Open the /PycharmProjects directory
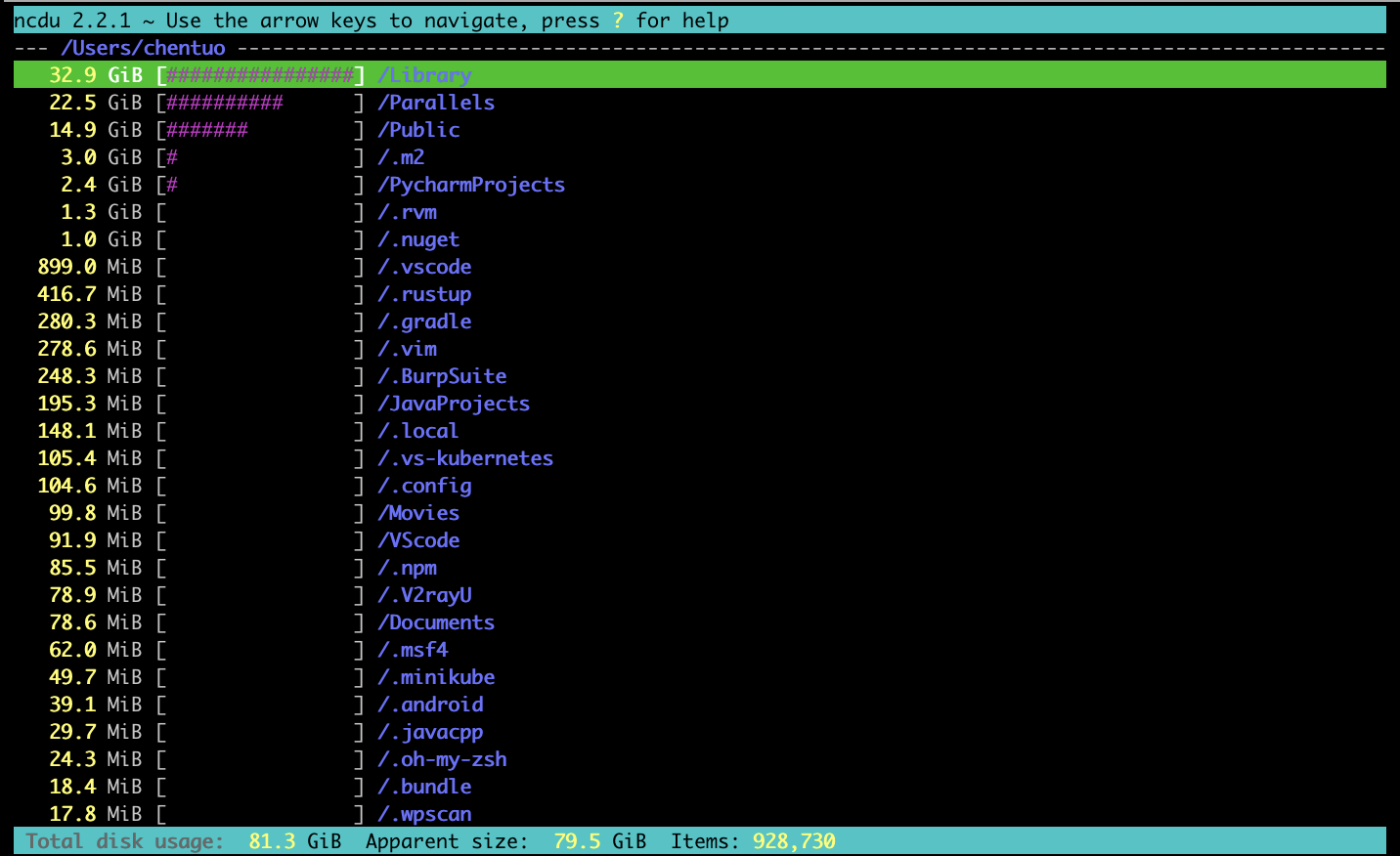 (x=471, y=185)
